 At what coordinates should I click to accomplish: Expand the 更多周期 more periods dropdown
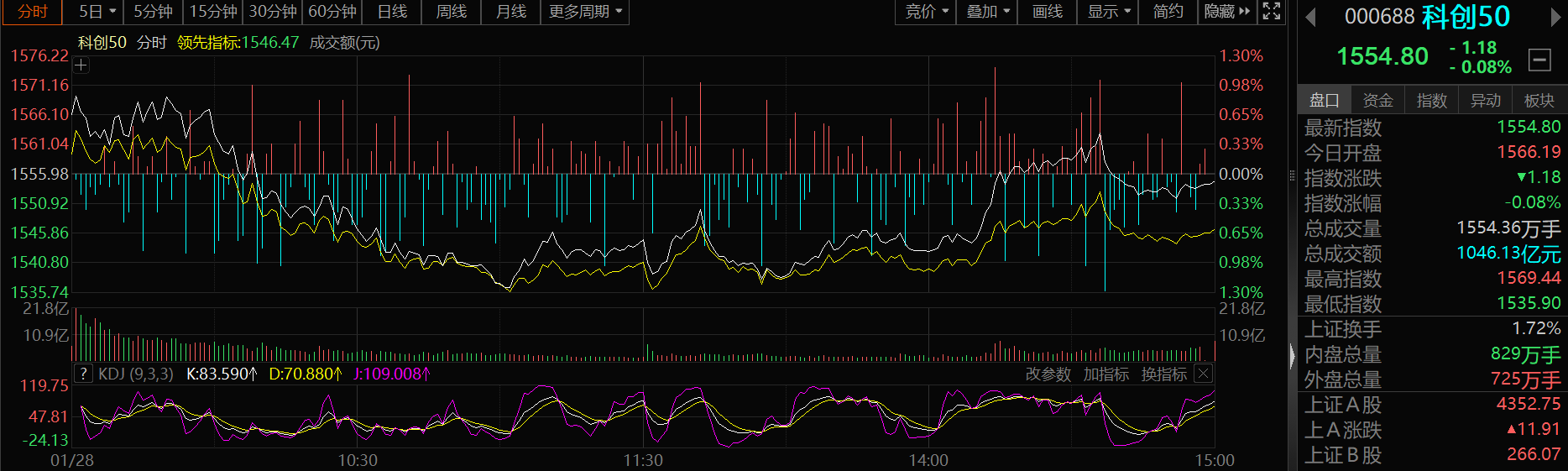point(585,12)
